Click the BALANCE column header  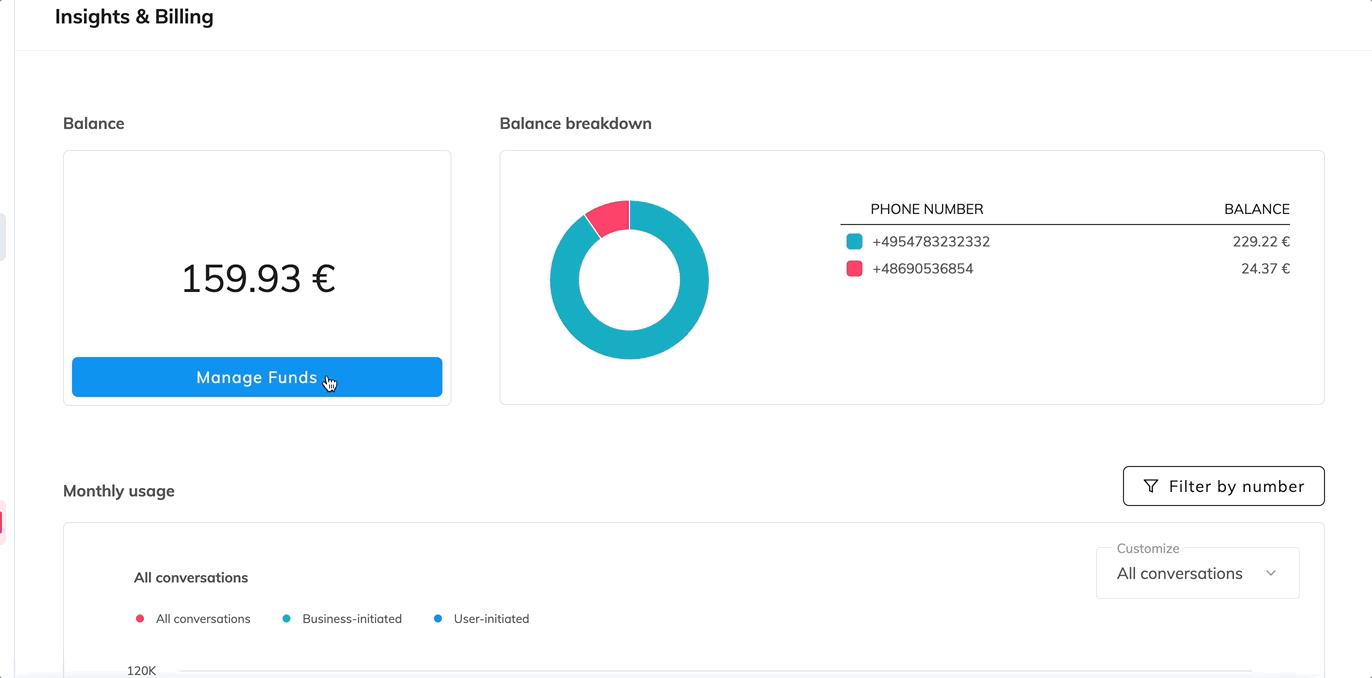tap(1256, 209)
